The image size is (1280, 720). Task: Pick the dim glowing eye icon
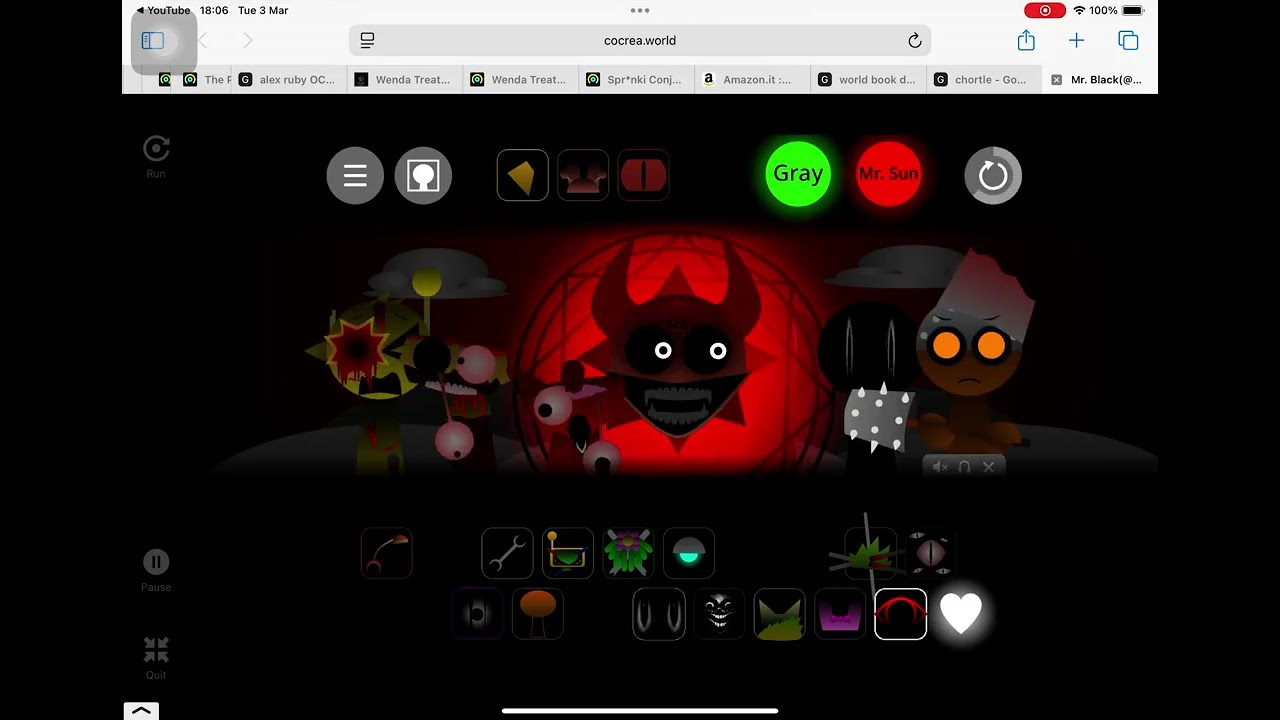[x=477, y=614]
